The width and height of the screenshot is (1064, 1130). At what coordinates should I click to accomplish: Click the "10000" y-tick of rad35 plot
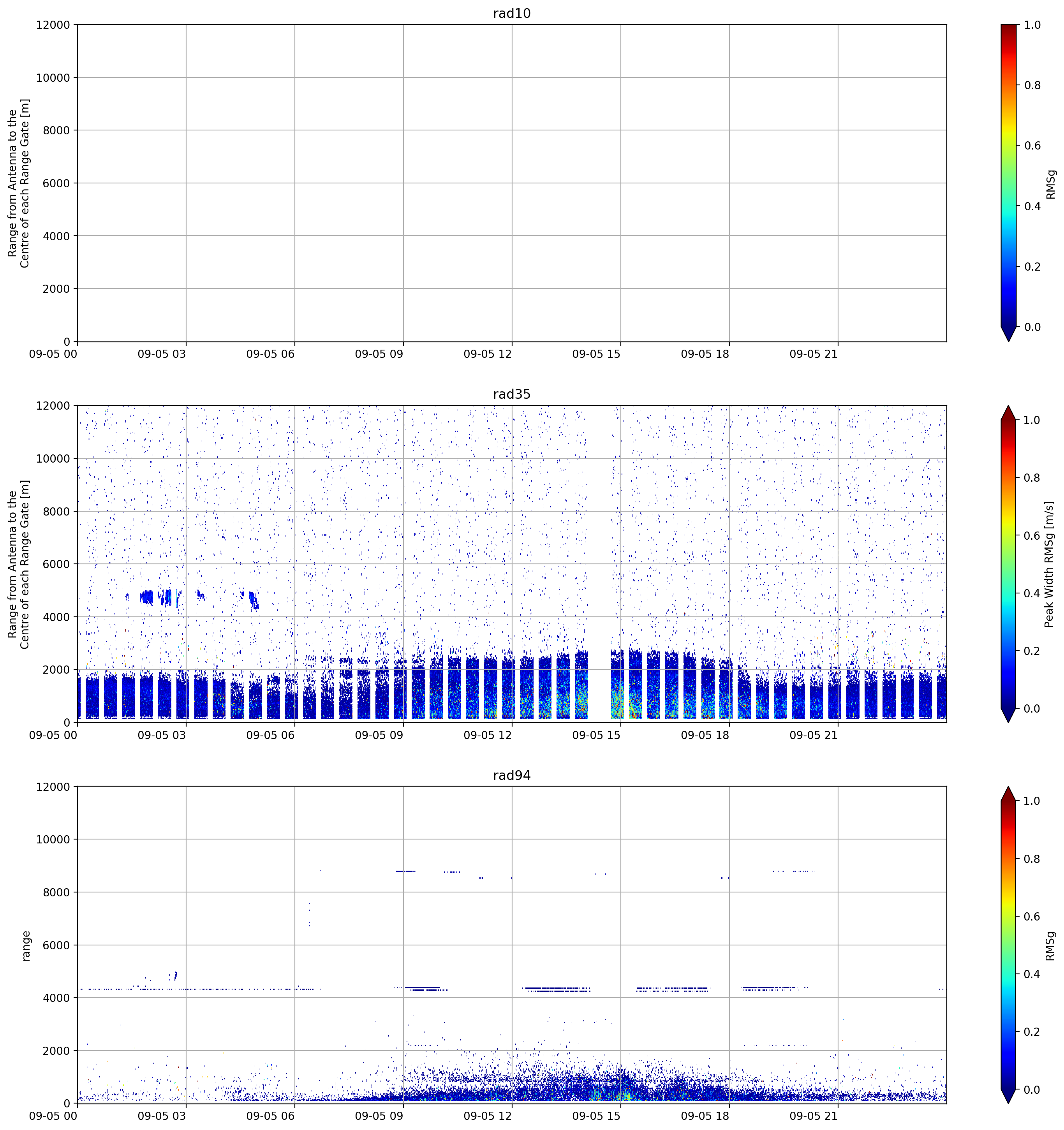pyautogui.click(x=53, y=459)
